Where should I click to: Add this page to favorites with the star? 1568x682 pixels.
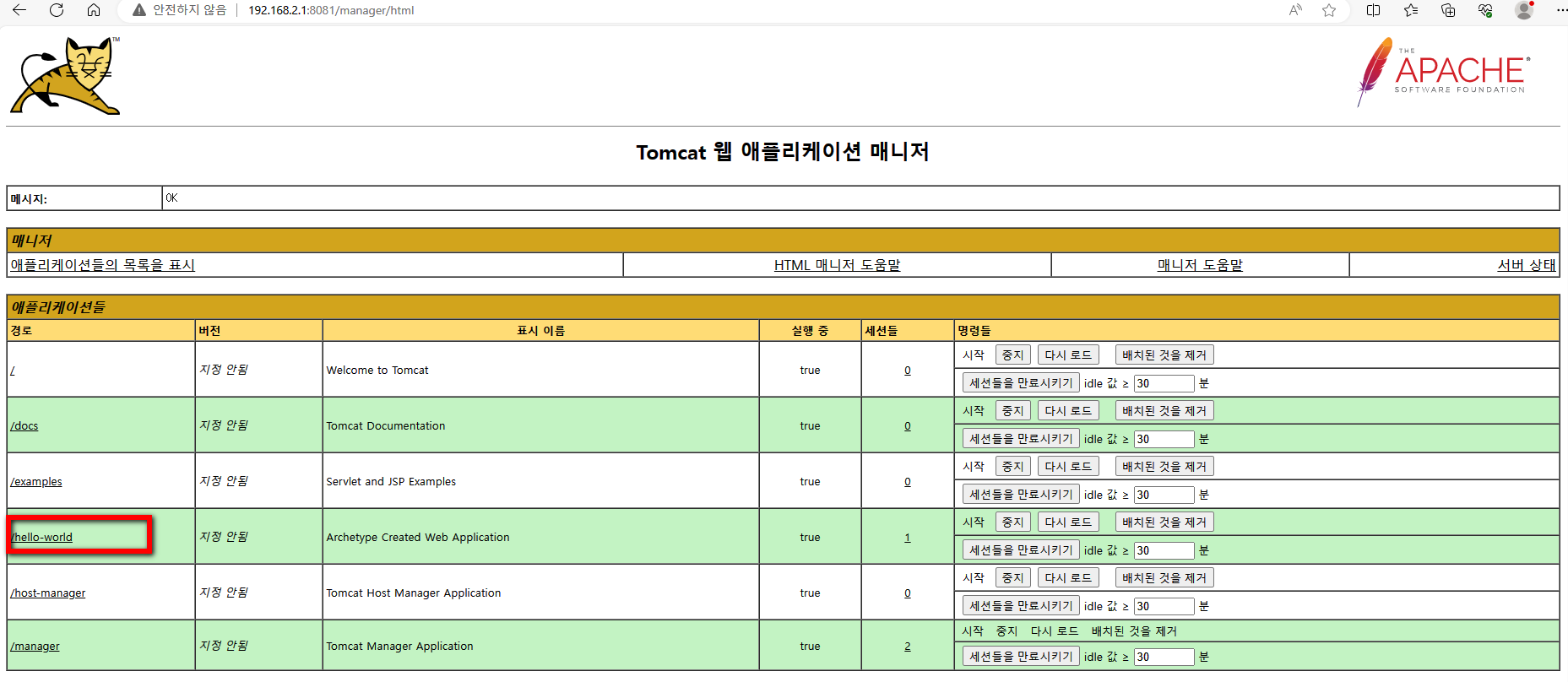click(1329, 10)
